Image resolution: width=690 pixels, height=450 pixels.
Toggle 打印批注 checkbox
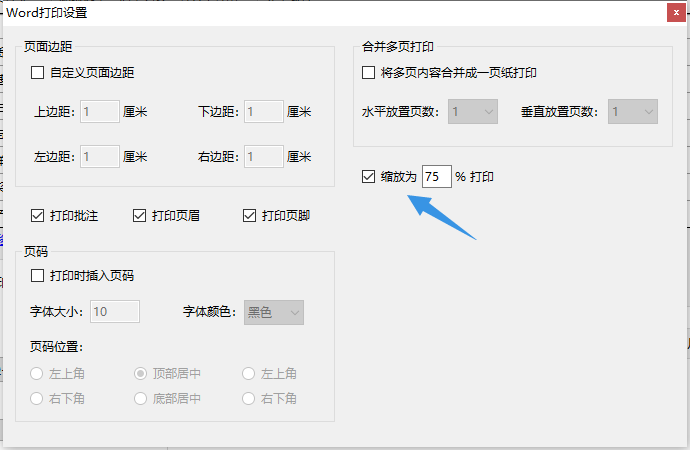37,216
